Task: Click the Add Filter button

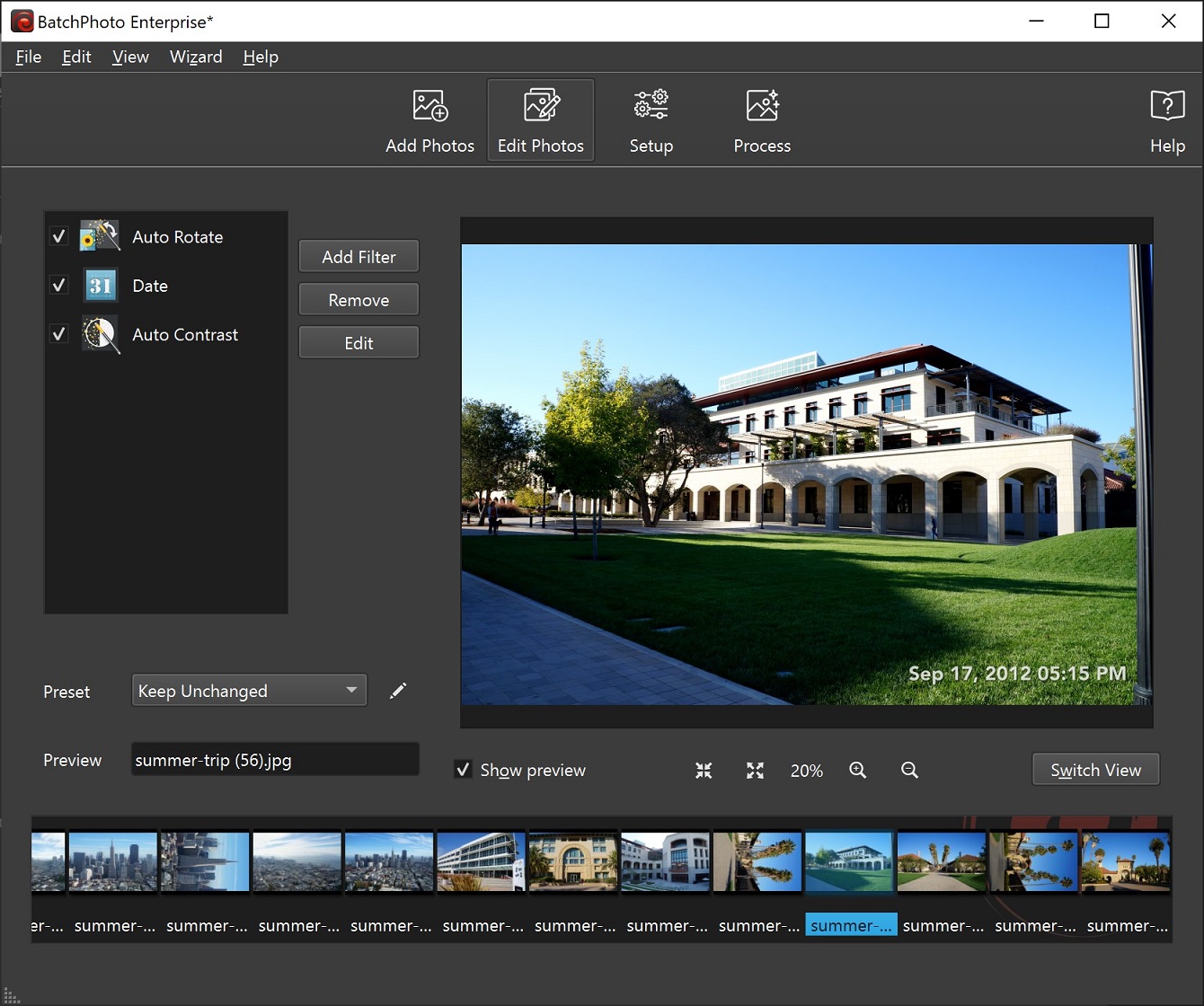Action: coord(359,256)
